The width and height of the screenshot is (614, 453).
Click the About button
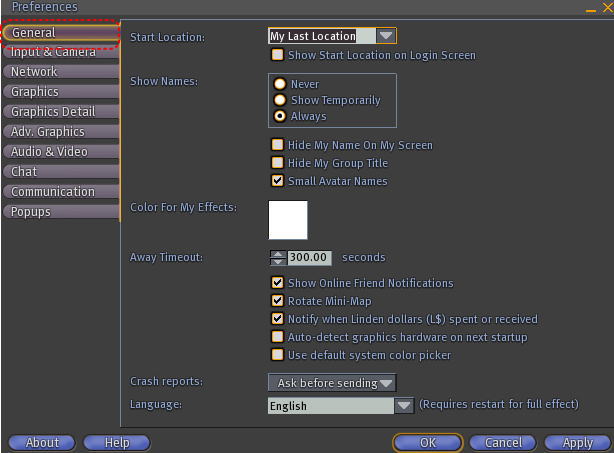pyautogui.click(x=42, y=443)
